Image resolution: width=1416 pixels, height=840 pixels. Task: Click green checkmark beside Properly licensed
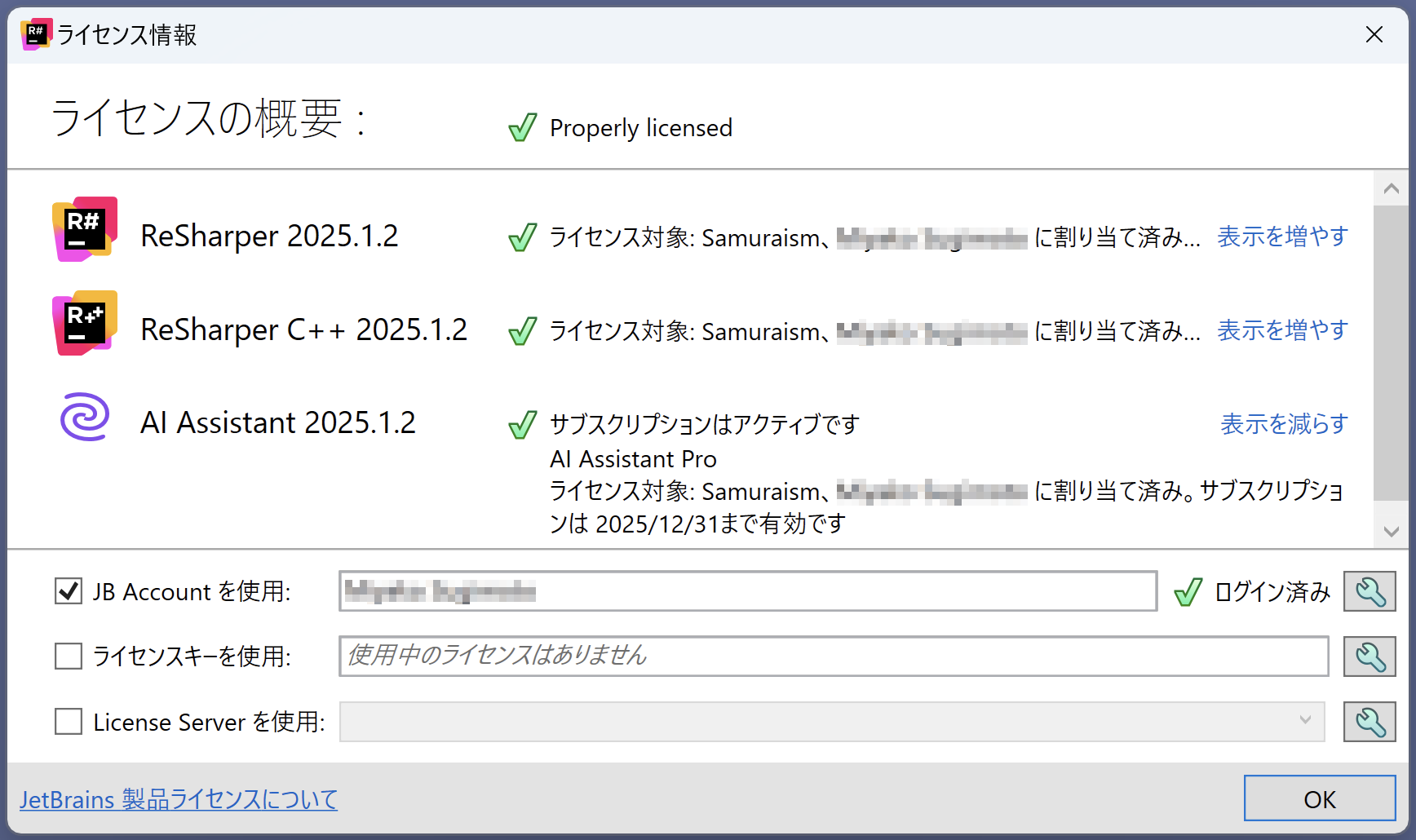click(x=522, y=127)
